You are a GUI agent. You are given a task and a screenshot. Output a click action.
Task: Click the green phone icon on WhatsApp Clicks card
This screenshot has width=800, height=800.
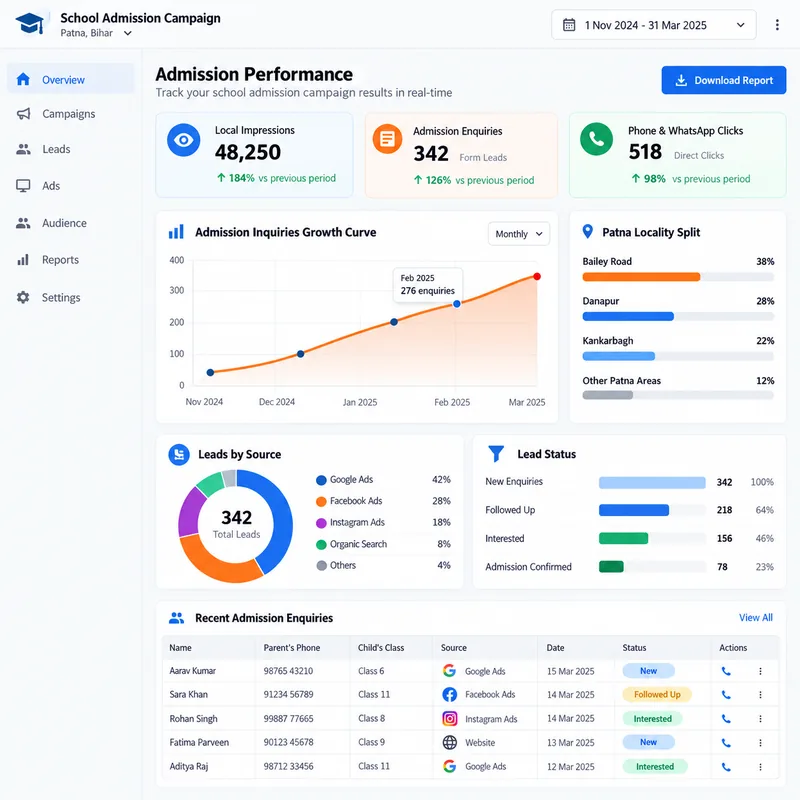click(596, 139)
